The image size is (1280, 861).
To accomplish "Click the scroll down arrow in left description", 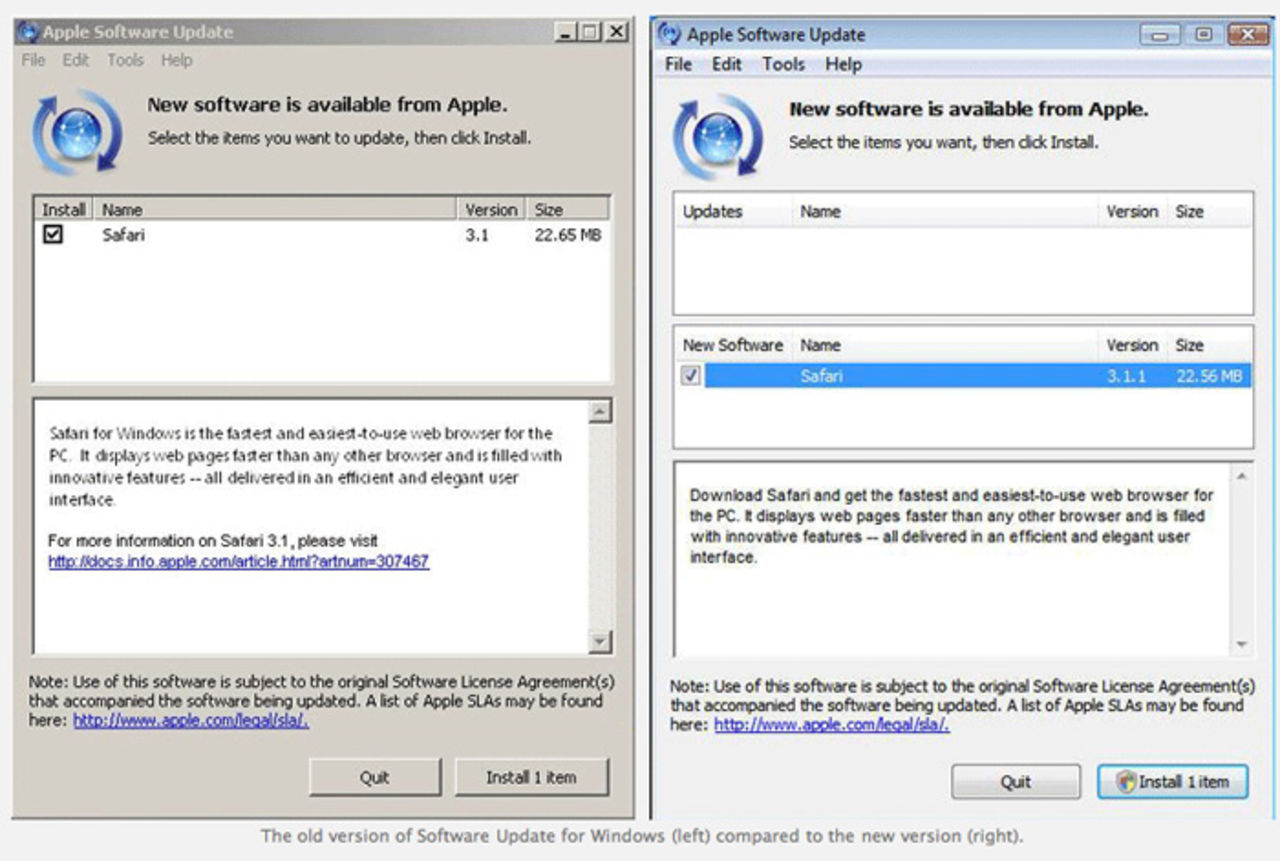I will [x=600, y=641].
